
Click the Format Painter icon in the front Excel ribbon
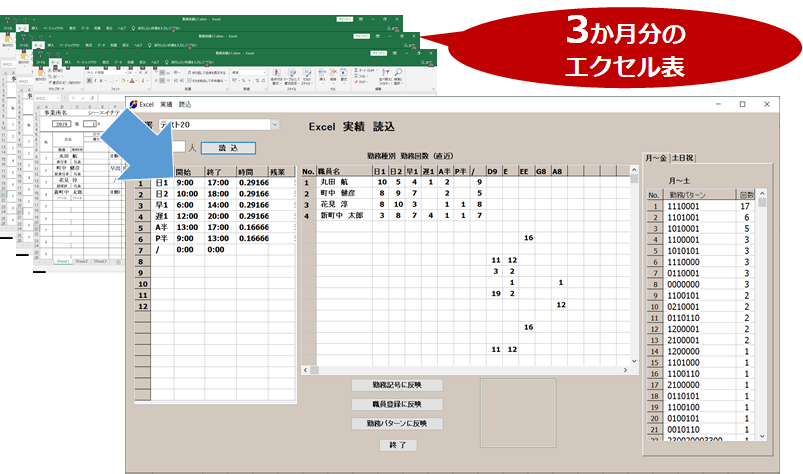[50, 82]
